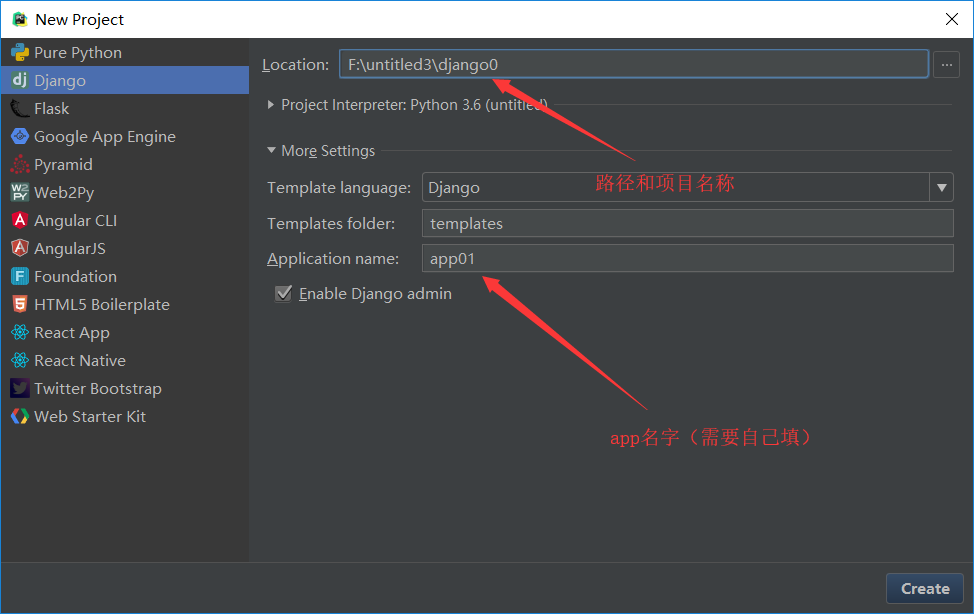Viewport: 974px width, 614px height.
Task: Select the React App atom icon
Action: 20,332
